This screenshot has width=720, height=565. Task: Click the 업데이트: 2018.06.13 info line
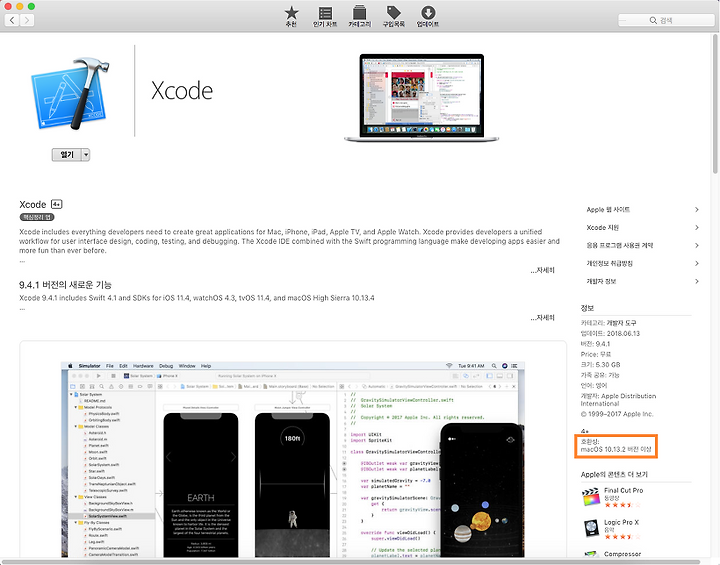pos(610,333)
